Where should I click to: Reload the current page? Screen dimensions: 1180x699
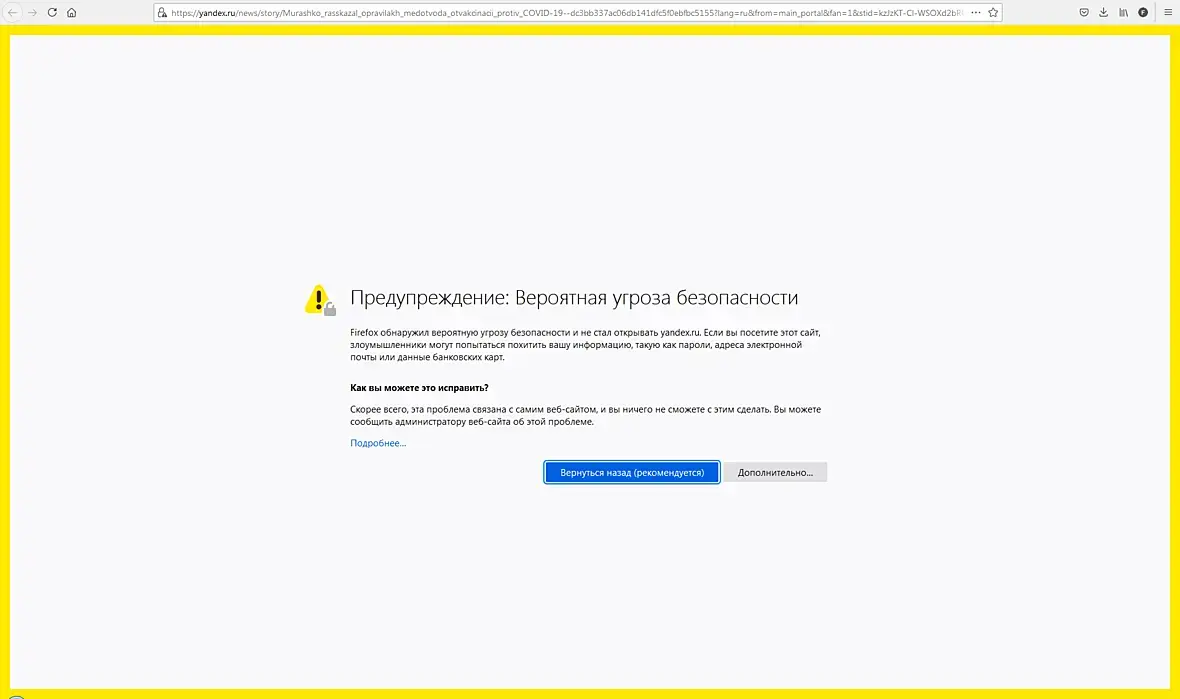[52, 13]
